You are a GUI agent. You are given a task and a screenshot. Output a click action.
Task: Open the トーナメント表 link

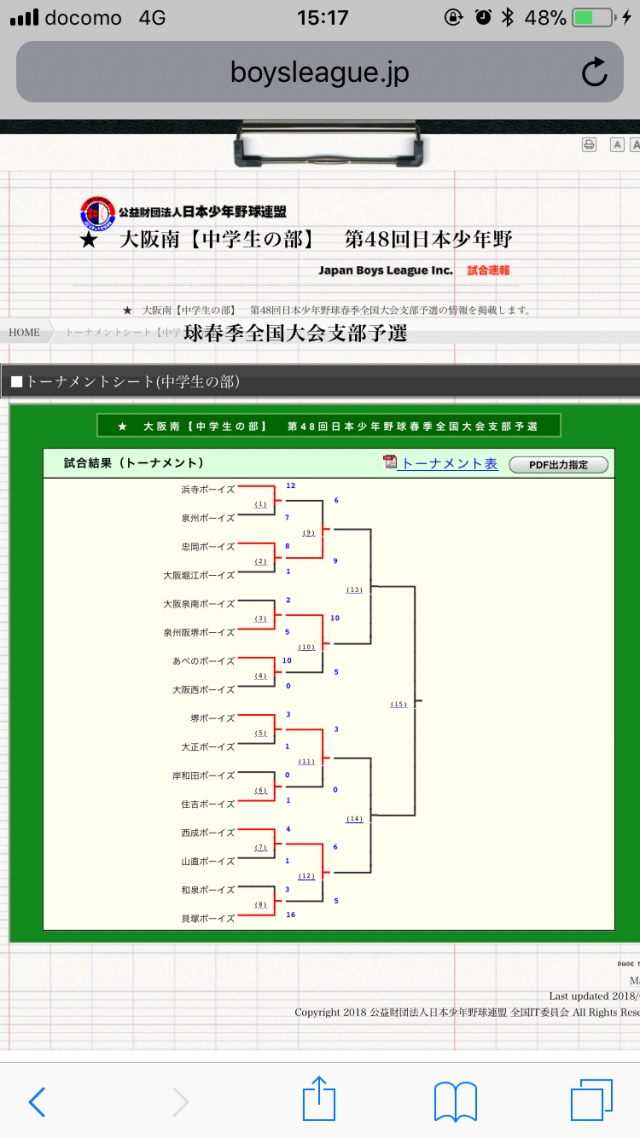coord(448,463)
